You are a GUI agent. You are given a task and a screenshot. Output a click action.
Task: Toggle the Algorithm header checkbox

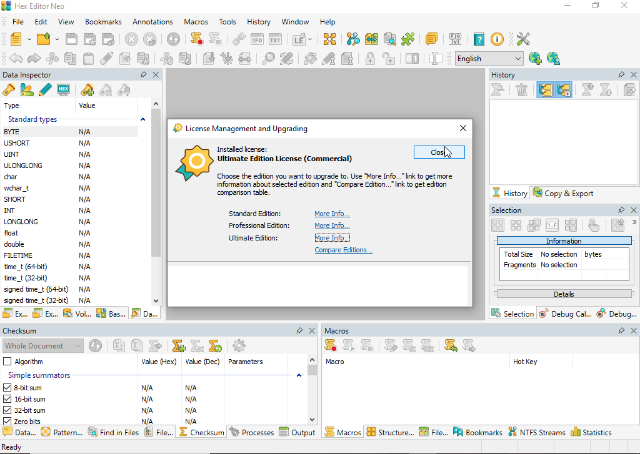point(7,361)
